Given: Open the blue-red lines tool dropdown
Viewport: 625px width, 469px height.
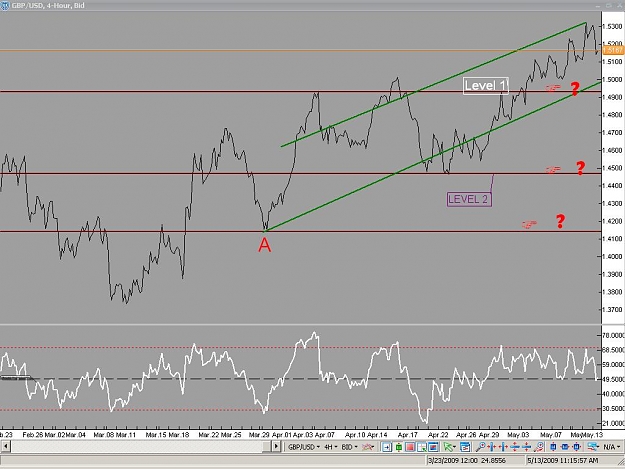Looking at the screenshot, I should [x=594, y=447].
